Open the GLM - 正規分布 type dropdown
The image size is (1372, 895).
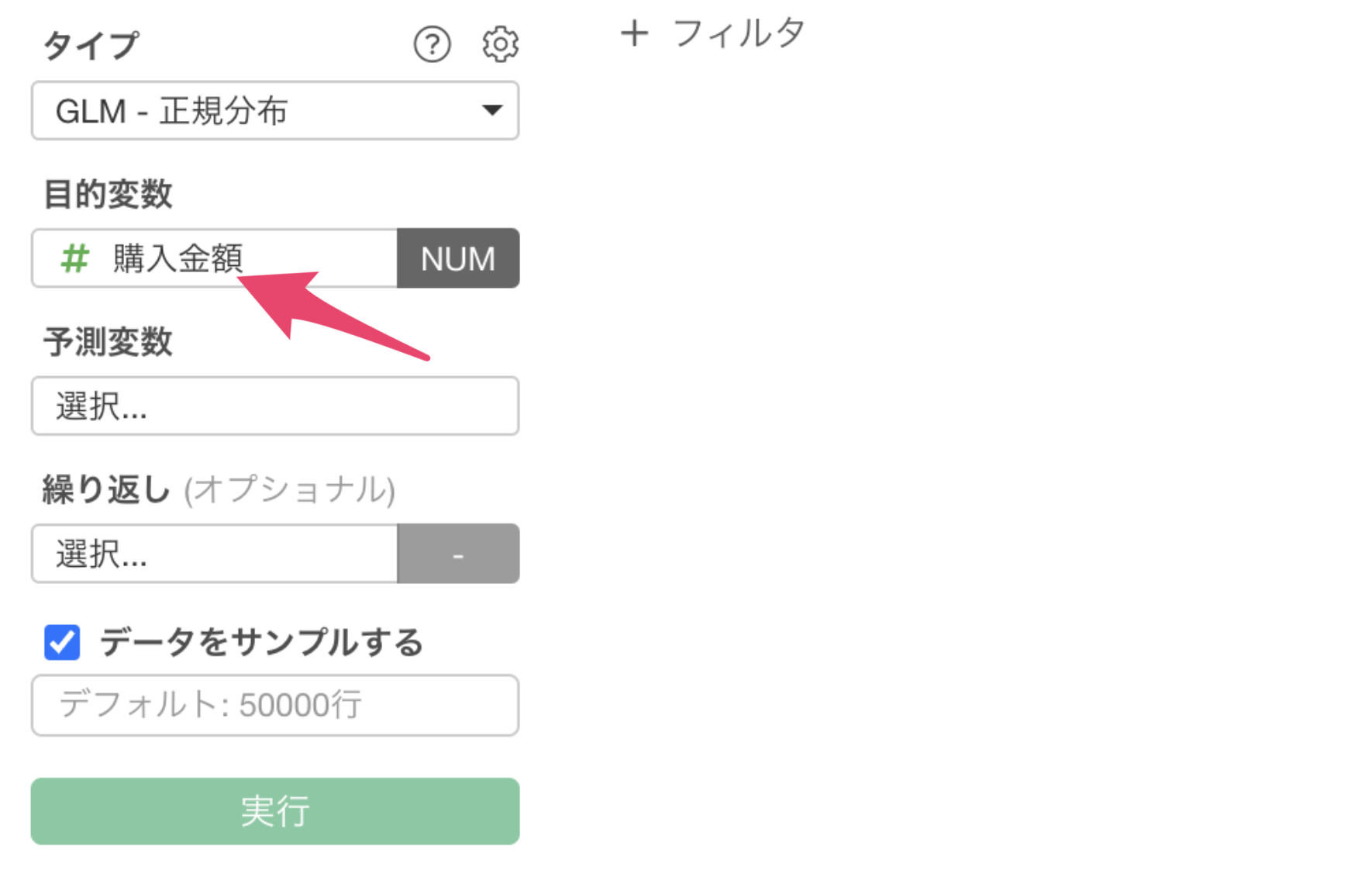click(x=275, y=111)
